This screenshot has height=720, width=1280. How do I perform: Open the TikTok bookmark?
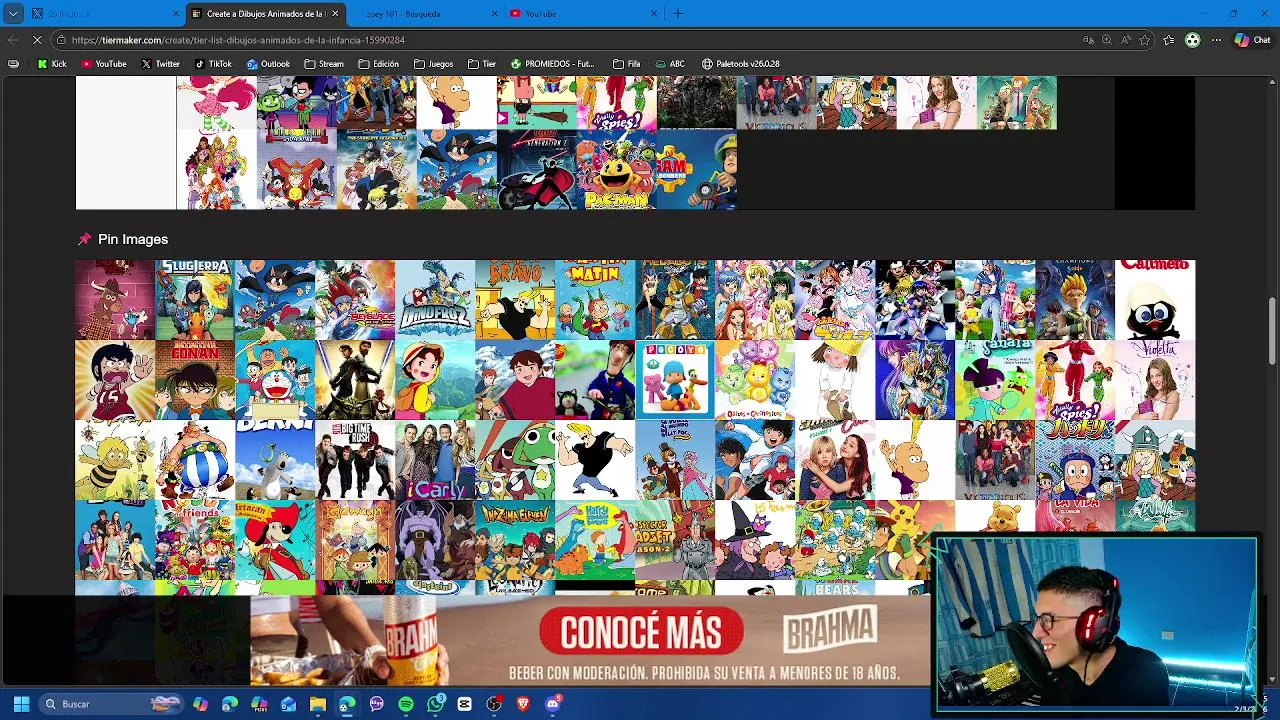coord(213,64)
